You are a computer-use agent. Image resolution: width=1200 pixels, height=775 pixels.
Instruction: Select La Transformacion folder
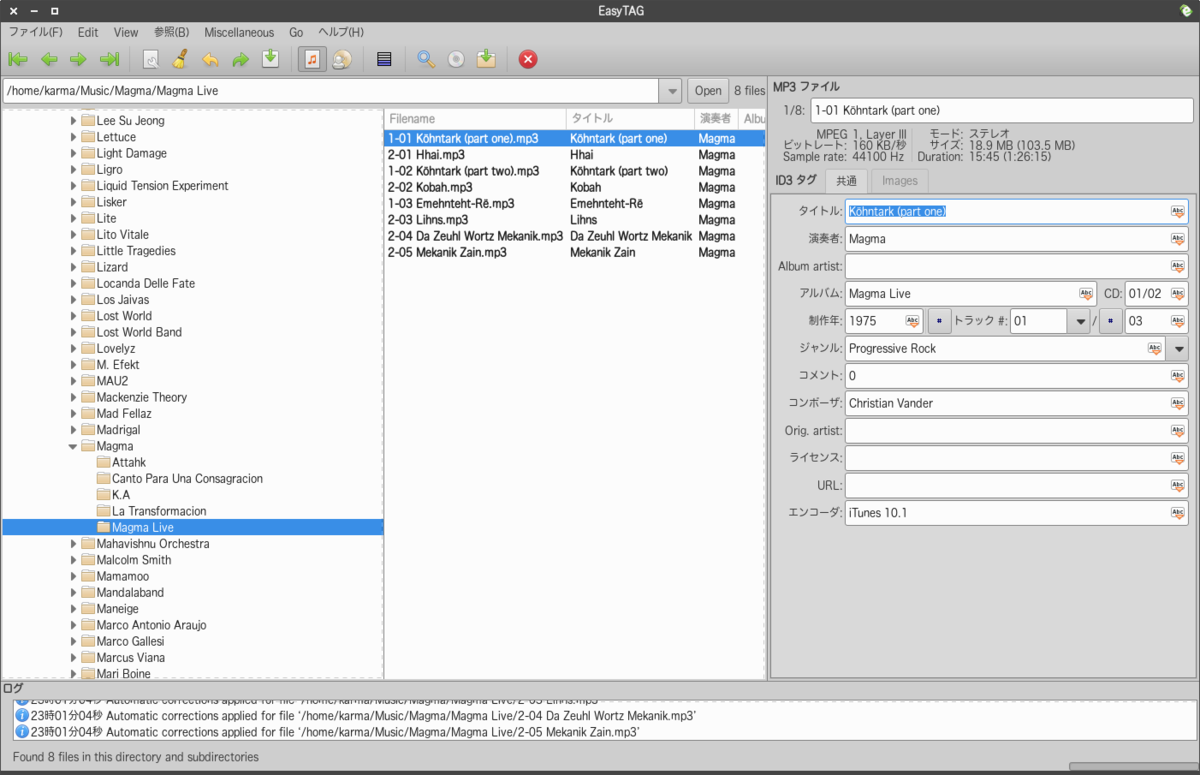pos(159,511)
